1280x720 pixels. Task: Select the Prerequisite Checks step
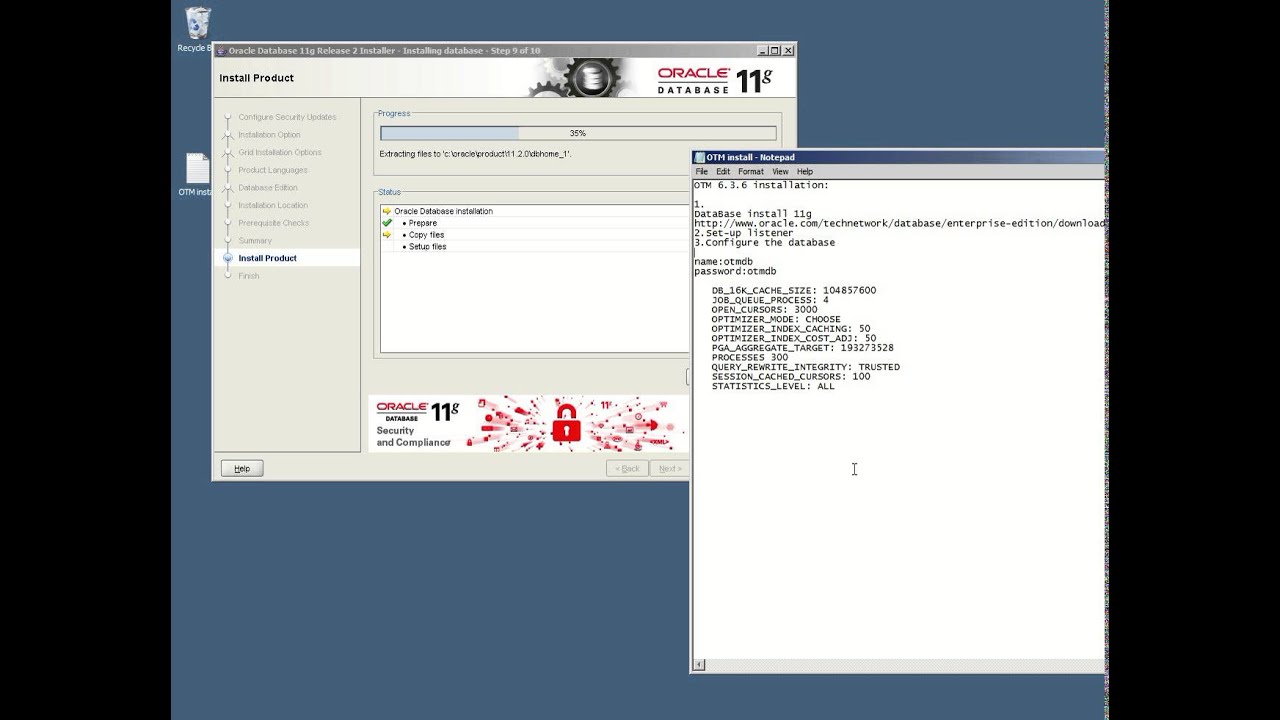tap(273, 223)
